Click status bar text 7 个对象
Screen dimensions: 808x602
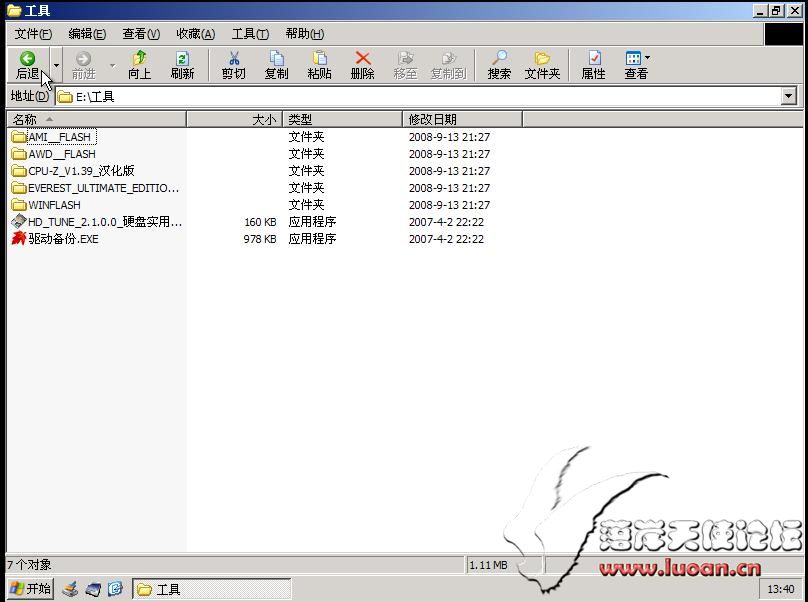click(x=29, y=565)
